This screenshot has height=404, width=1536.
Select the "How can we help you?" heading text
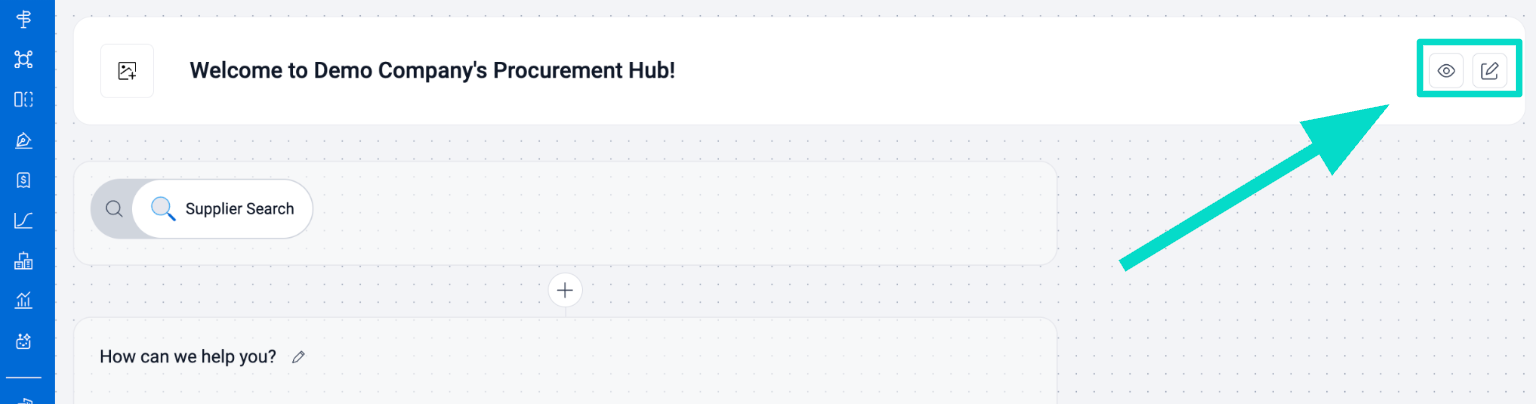[188, 357]
